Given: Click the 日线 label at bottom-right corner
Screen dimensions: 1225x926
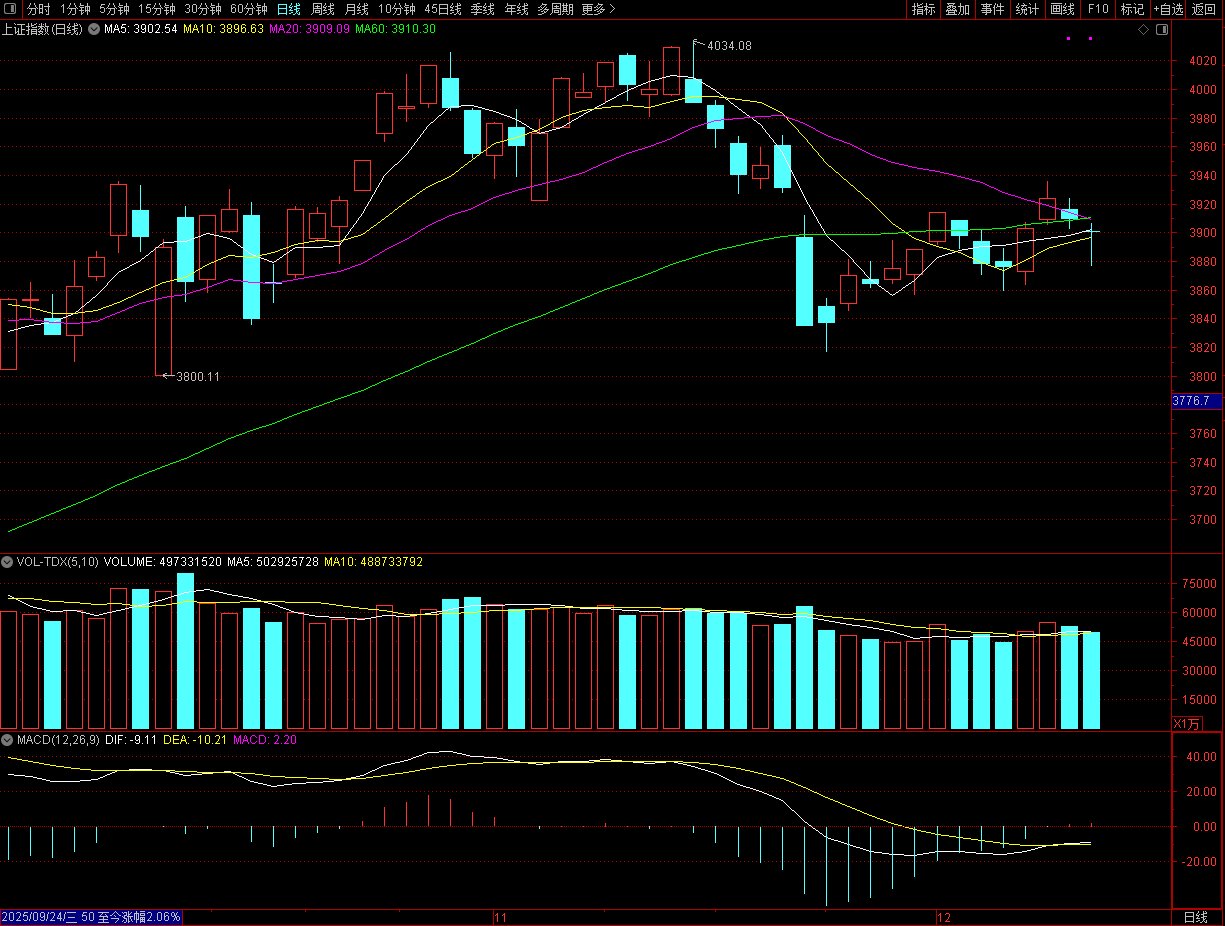Looking at the screenshot, I should point(1195,917).
